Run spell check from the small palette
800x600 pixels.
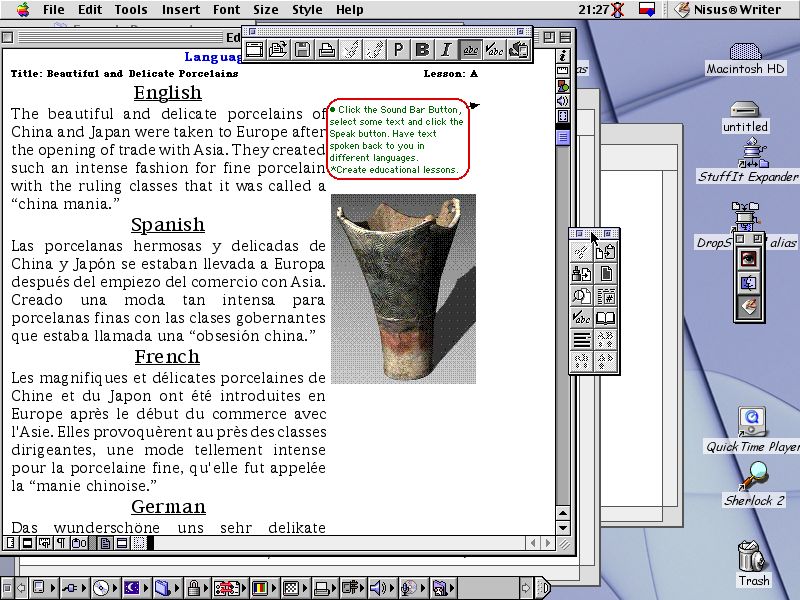(582, 318)
